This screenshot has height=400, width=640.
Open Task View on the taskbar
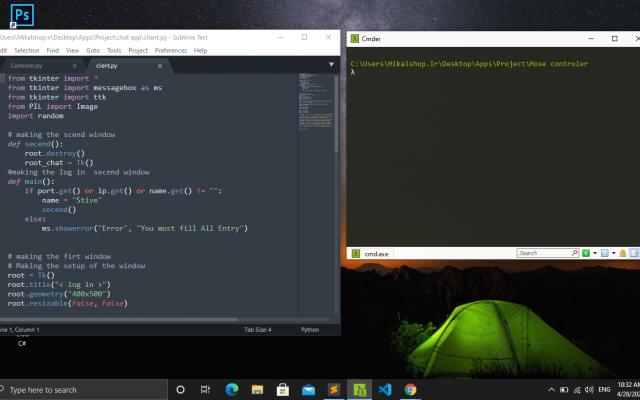click(205, 390)
